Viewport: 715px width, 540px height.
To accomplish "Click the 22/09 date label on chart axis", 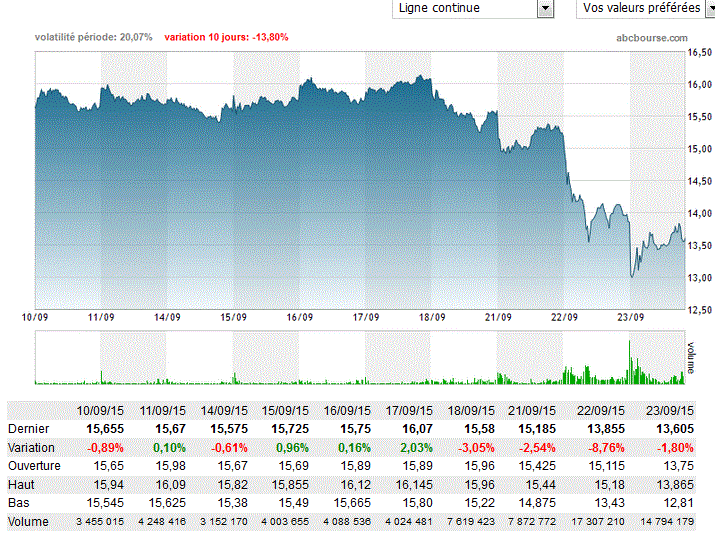I will coord(564,317).
